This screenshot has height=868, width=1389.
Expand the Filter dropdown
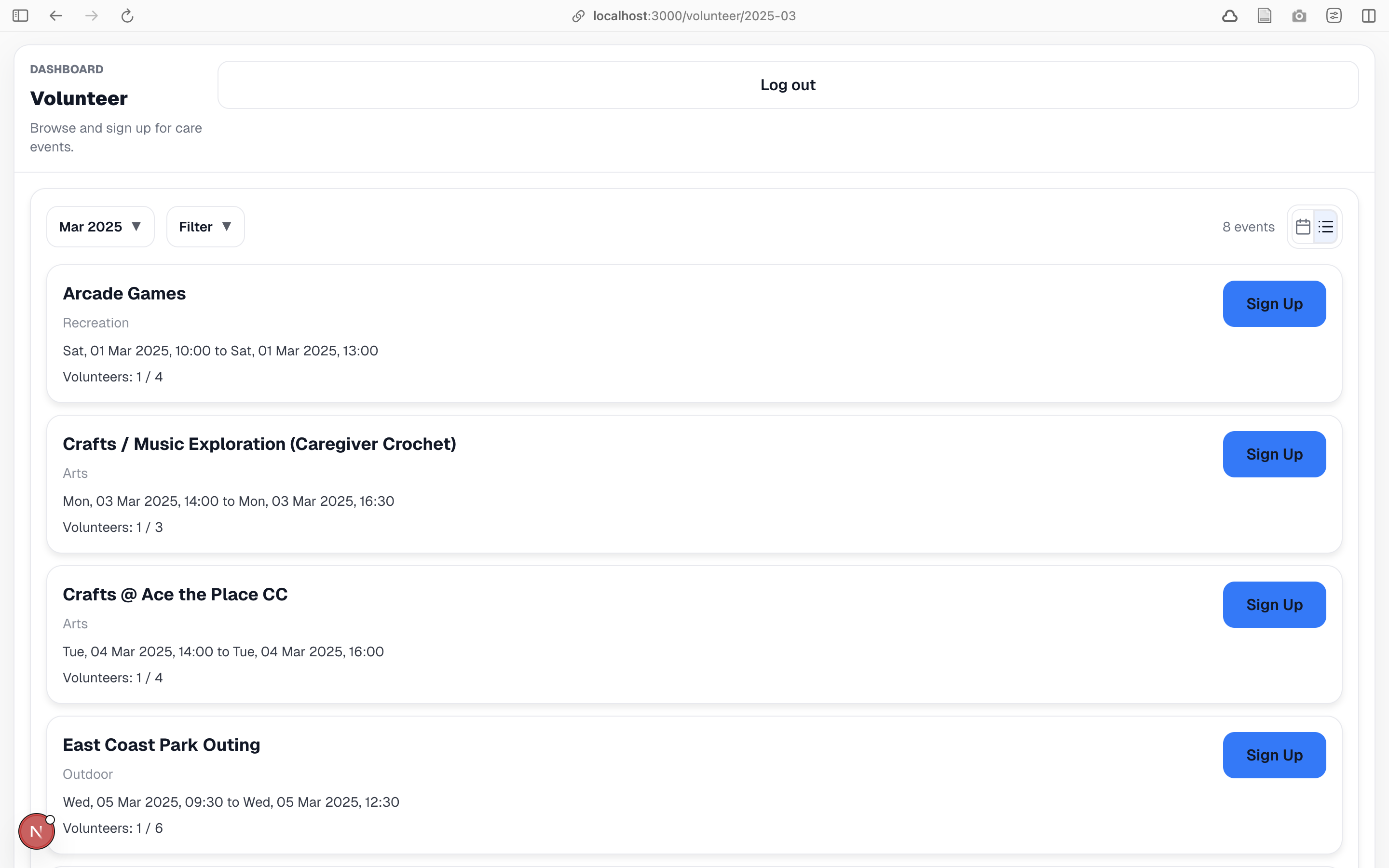[x=205, y=227]
